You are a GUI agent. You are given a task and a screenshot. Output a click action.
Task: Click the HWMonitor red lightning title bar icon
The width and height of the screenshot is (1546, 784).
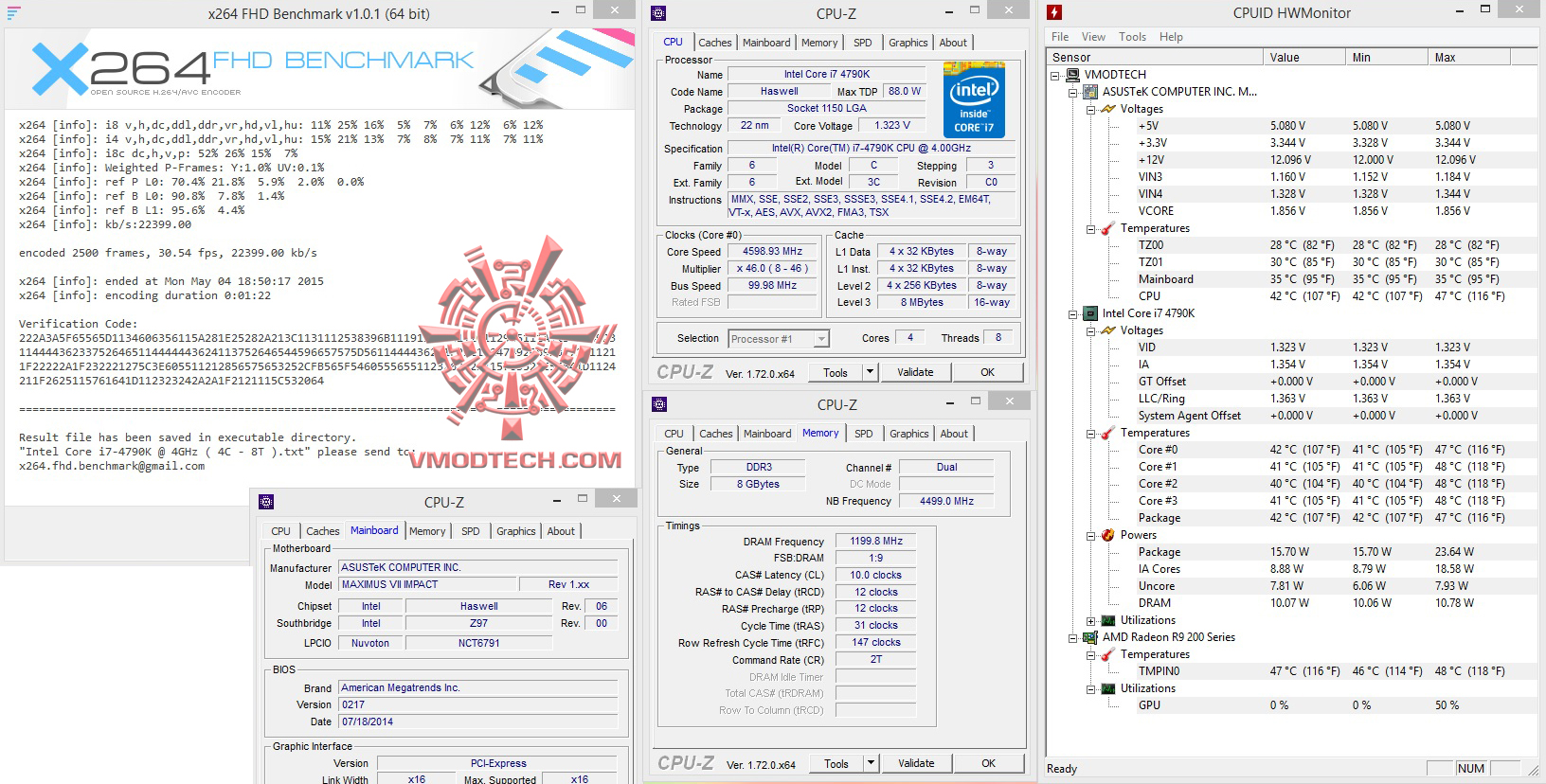[1054, 12]
